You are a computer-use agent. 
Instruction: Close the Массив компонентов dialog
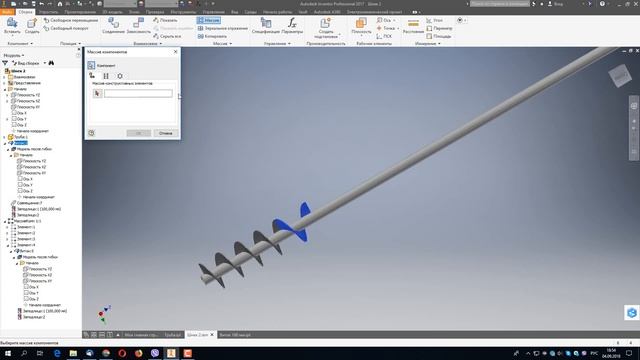(176, 52)
